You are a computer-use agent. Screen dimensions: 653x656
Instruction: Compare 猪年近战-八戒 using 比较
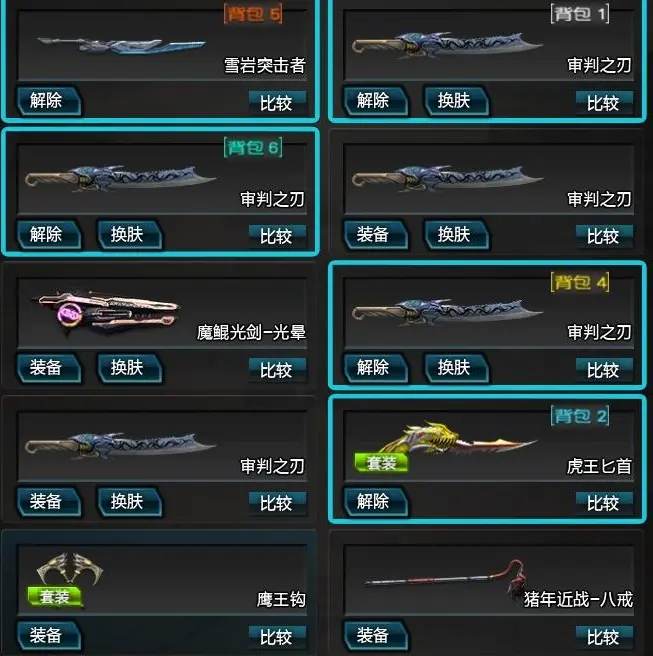604,636
